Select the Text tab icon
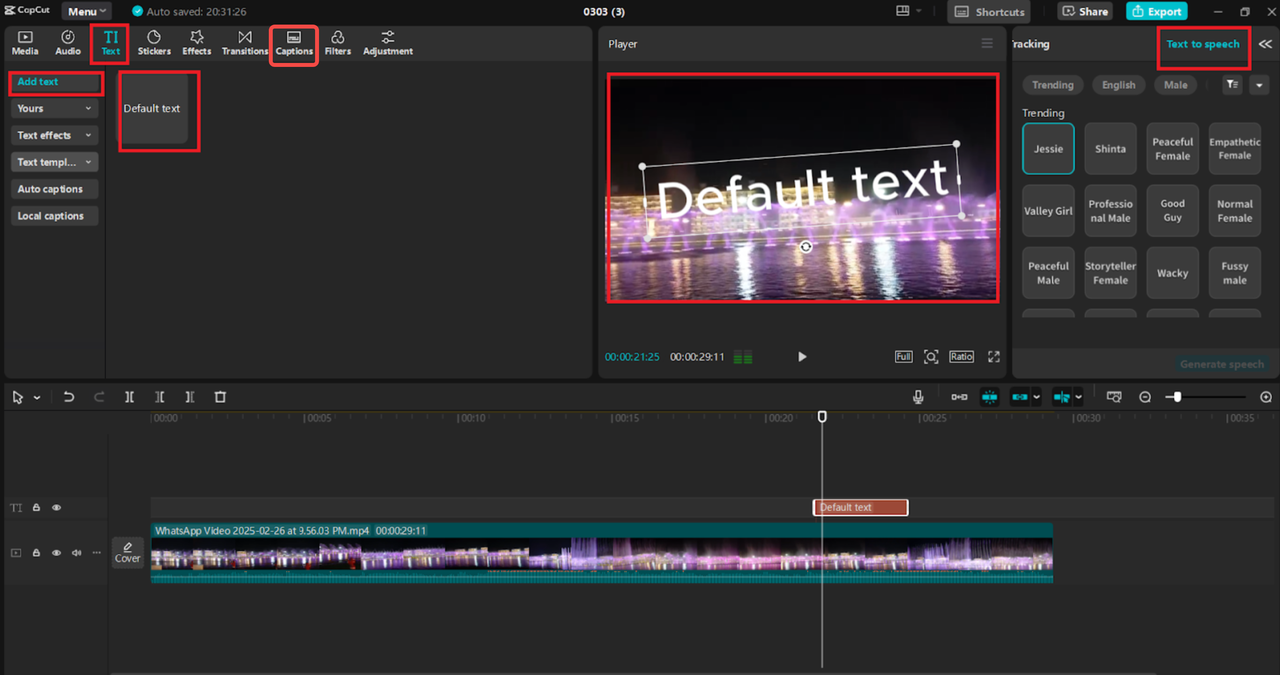Image resolution: width=1280 pixels, height=675 pixels. tap(110, 43)
